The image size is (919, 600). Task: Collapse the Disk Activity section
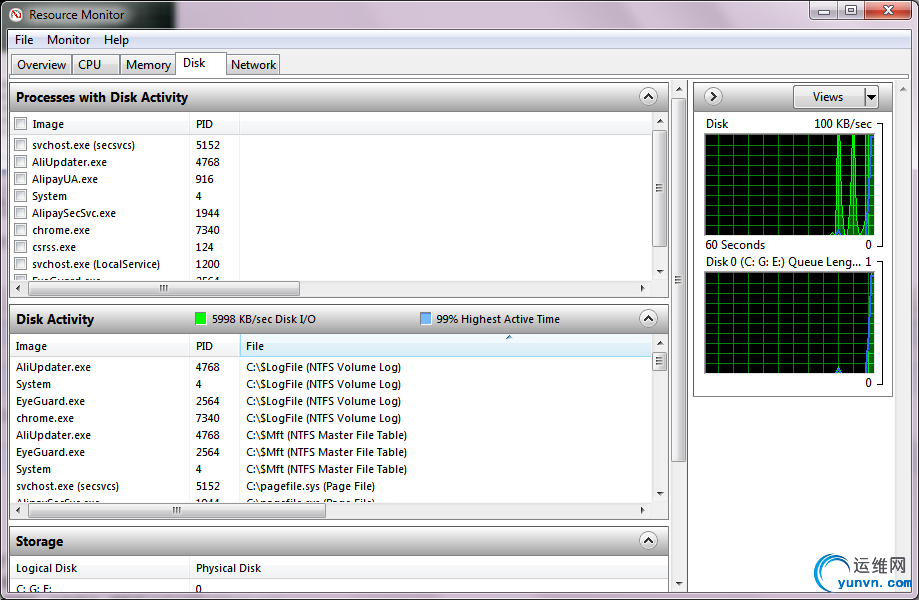(648, 319)
